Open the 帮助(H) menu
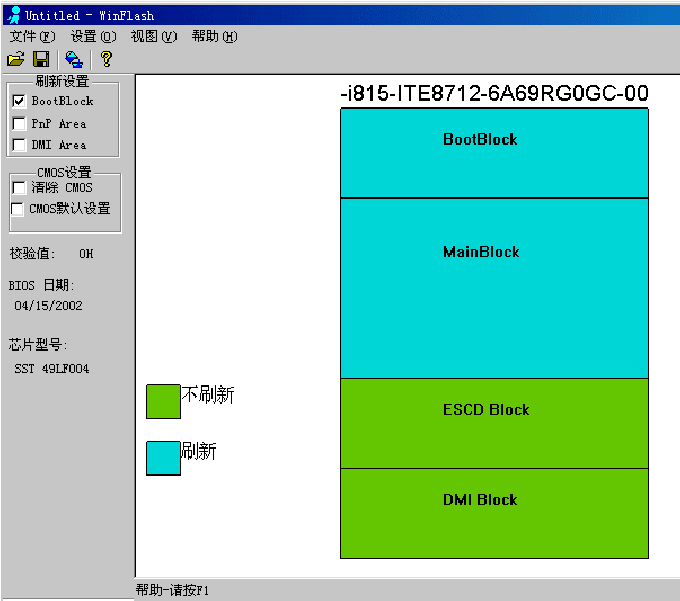 pos(215,36)
